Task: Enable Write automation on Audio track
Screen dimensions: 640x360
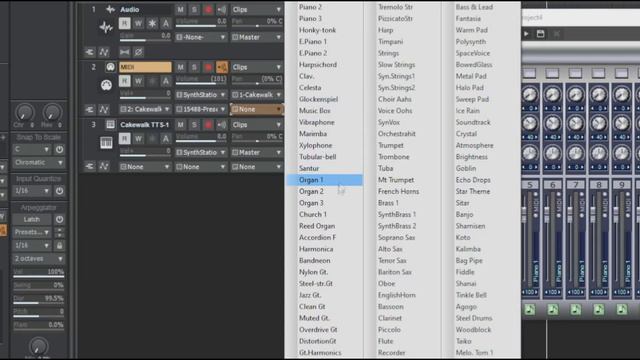Action: [138, 23]
